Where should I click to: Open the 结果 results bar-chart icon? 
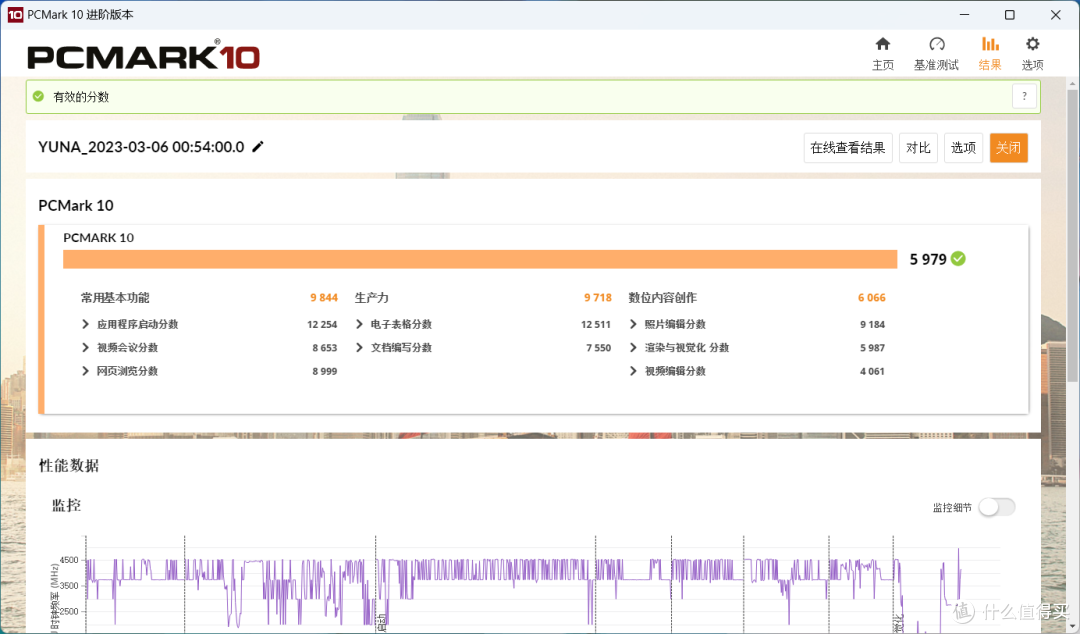(990, 45)
